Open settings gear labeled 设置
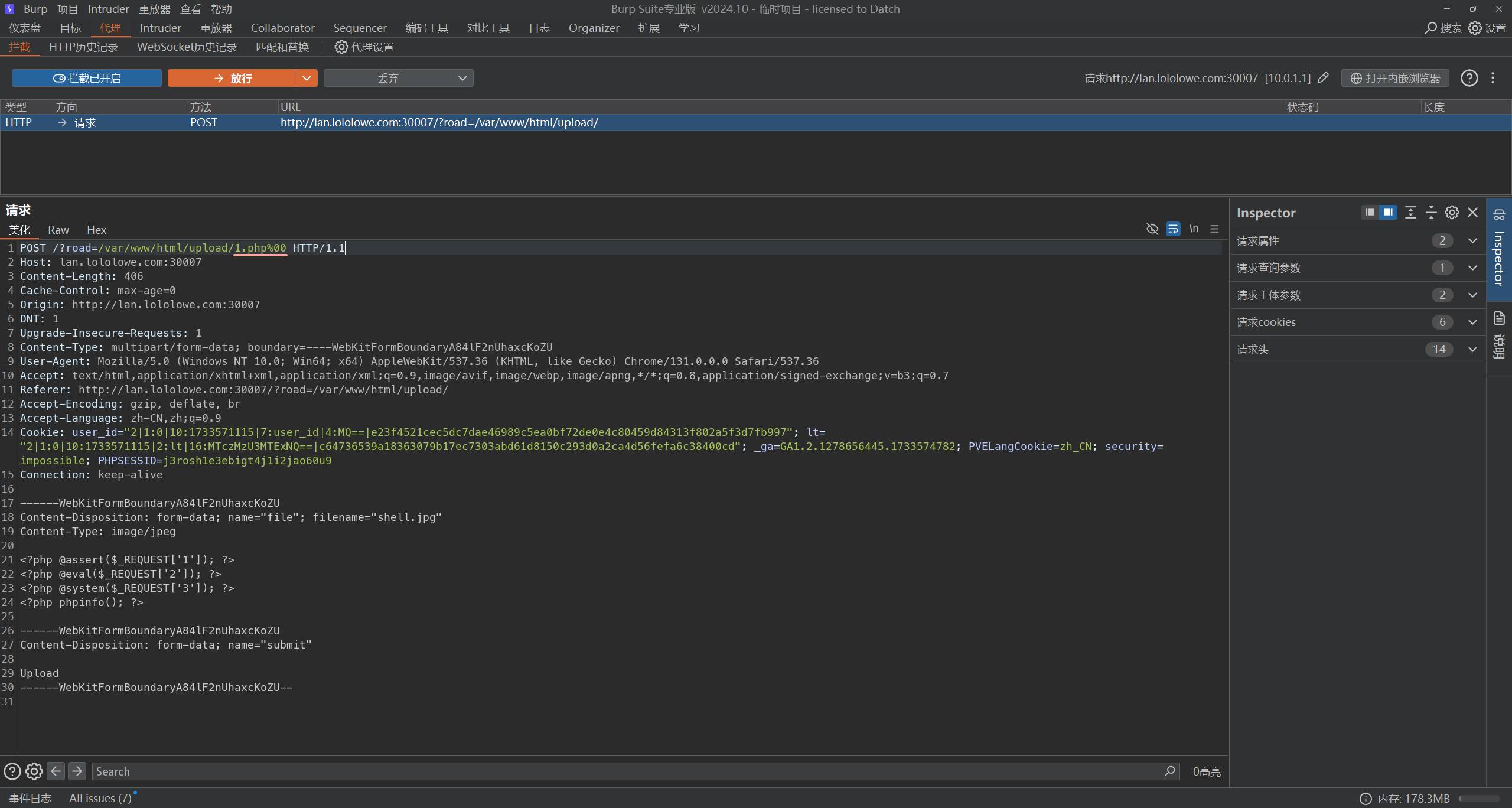The width and height of the screenshot is (1512, 808). tap(1475, 28)
